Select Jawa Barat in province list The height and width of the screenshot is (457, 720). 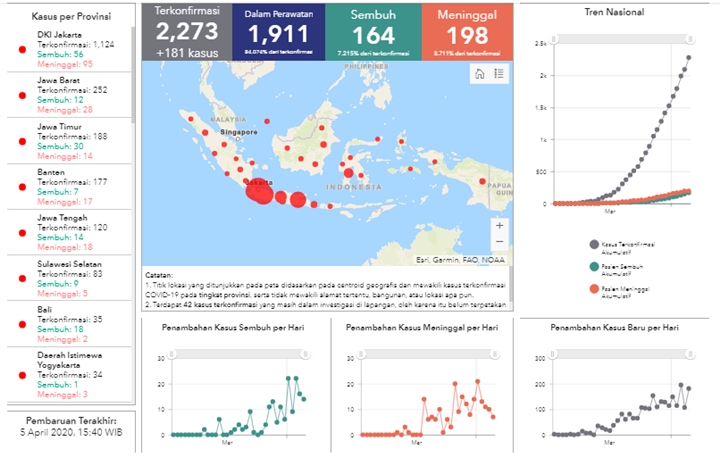[x=69, y=95]
